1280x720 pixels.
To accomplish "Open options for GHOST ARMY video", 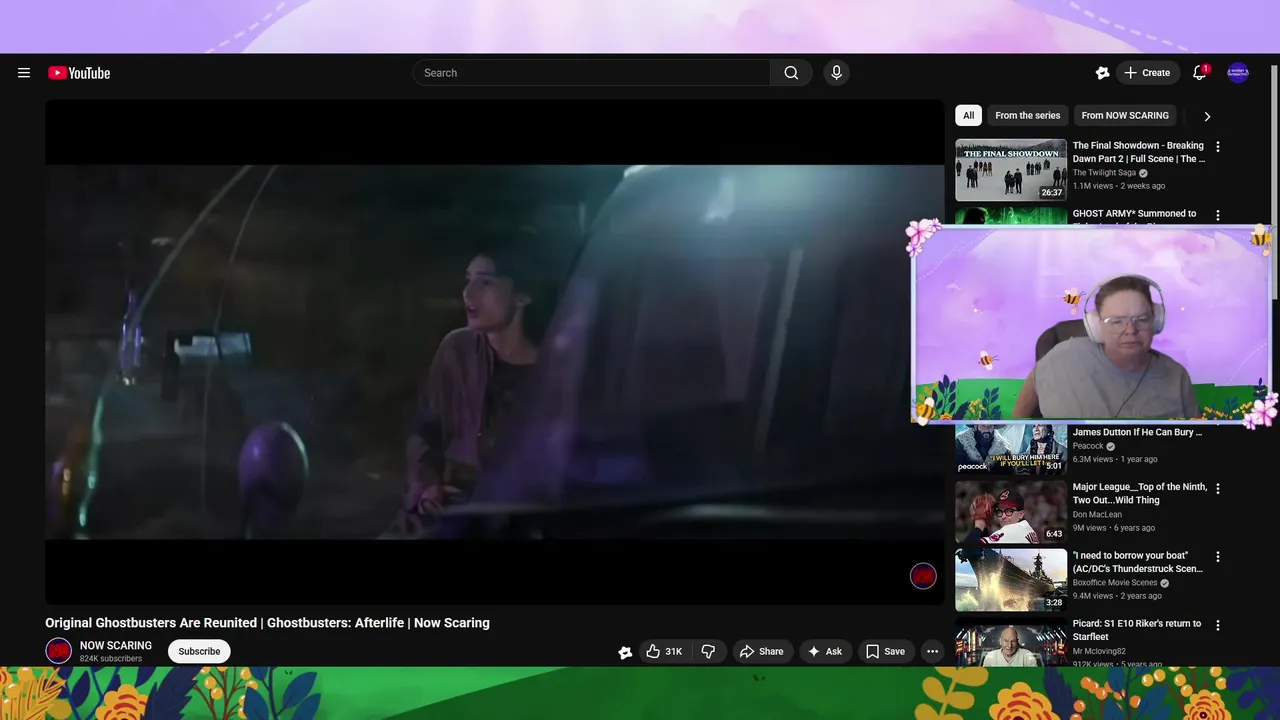I will (1217, 215).
